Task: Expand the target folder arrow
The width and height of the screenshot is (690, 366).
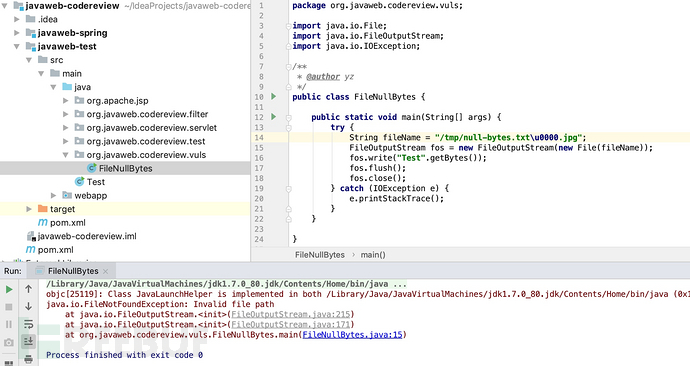Action: pyautogui.click(x=29, y=209)
